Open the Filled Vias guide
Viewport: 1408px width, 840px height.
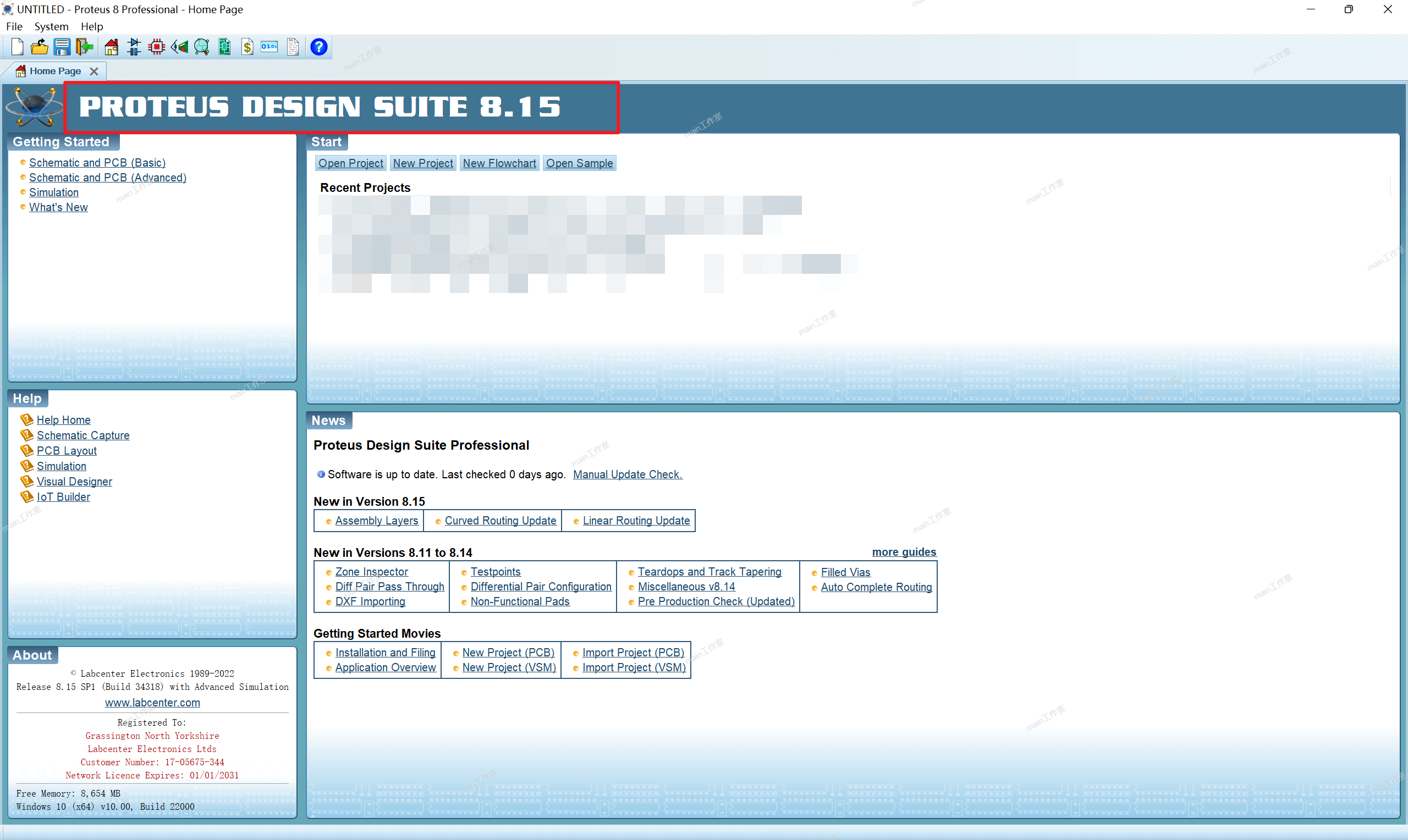pyautogui.click(x=845, y=573)
